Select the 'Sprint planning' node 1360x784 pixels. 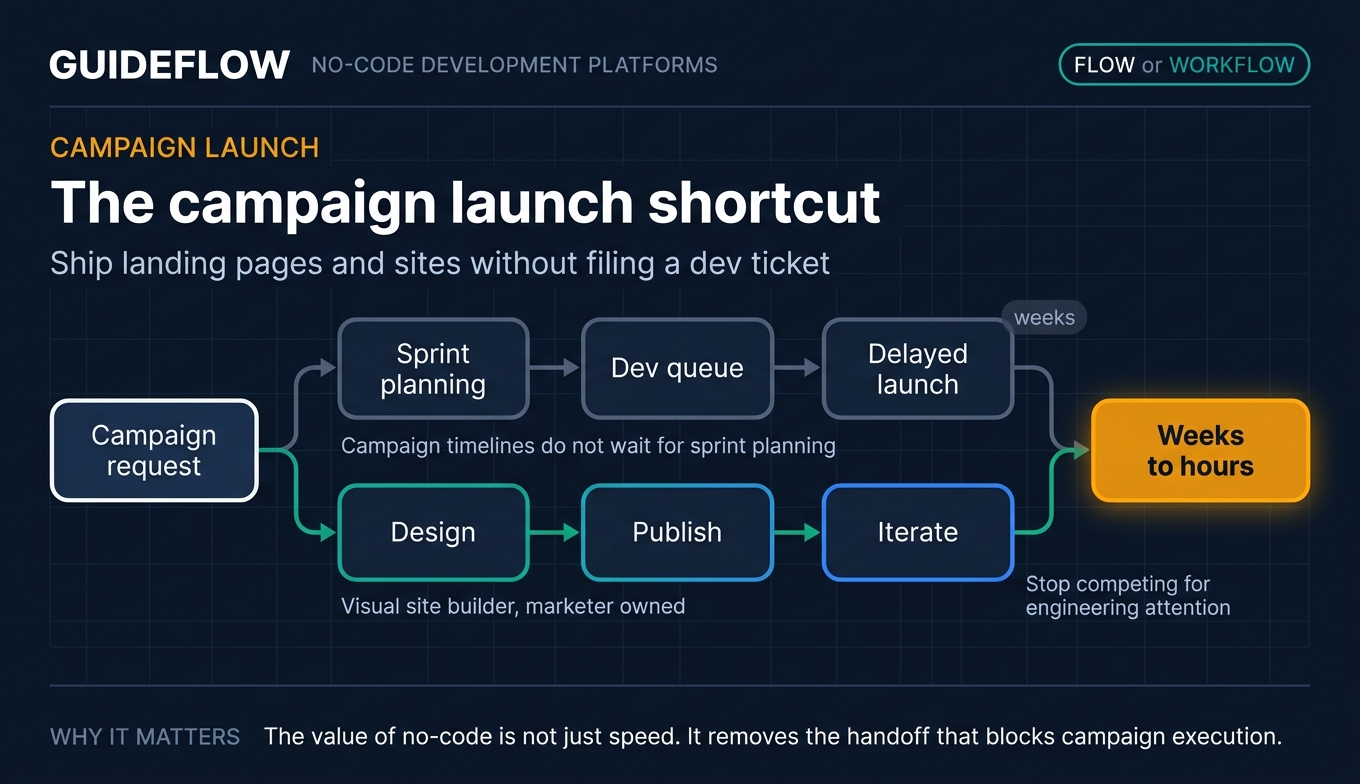(433, 368)
